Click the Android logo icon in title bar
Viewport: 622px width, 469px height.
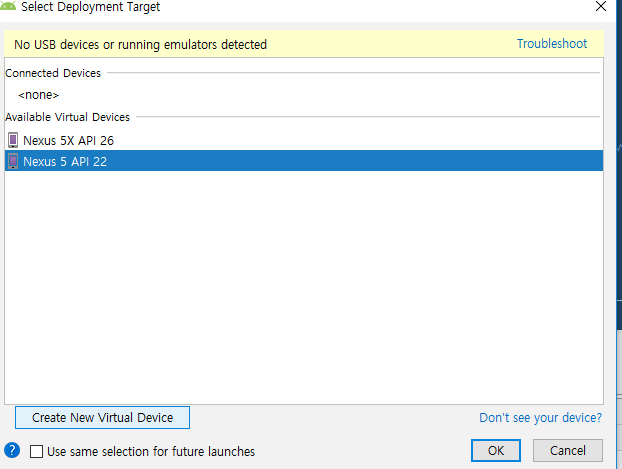point(8,6)
